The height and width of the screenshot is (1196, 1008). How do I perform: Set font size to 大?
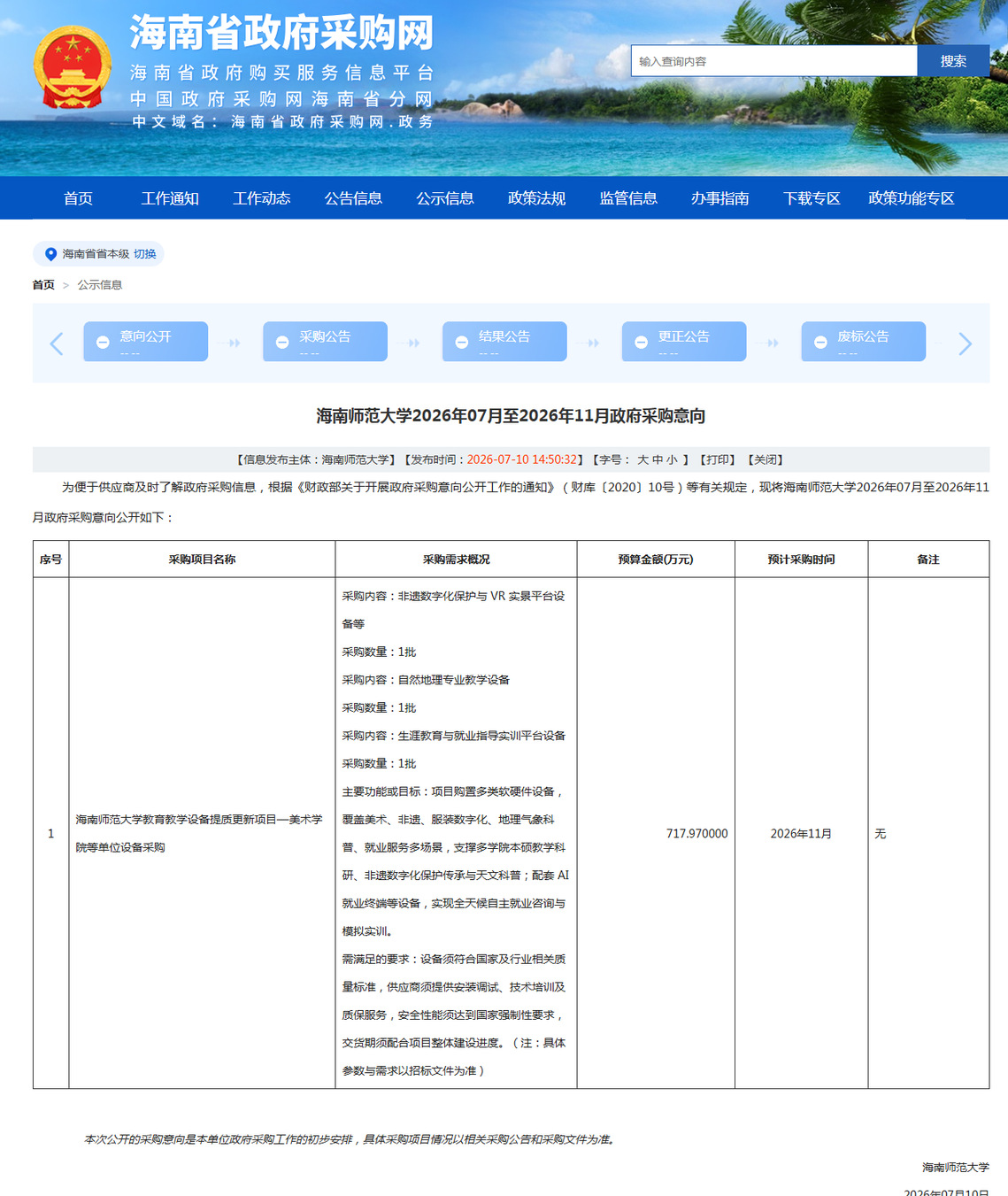click(643, 459)
